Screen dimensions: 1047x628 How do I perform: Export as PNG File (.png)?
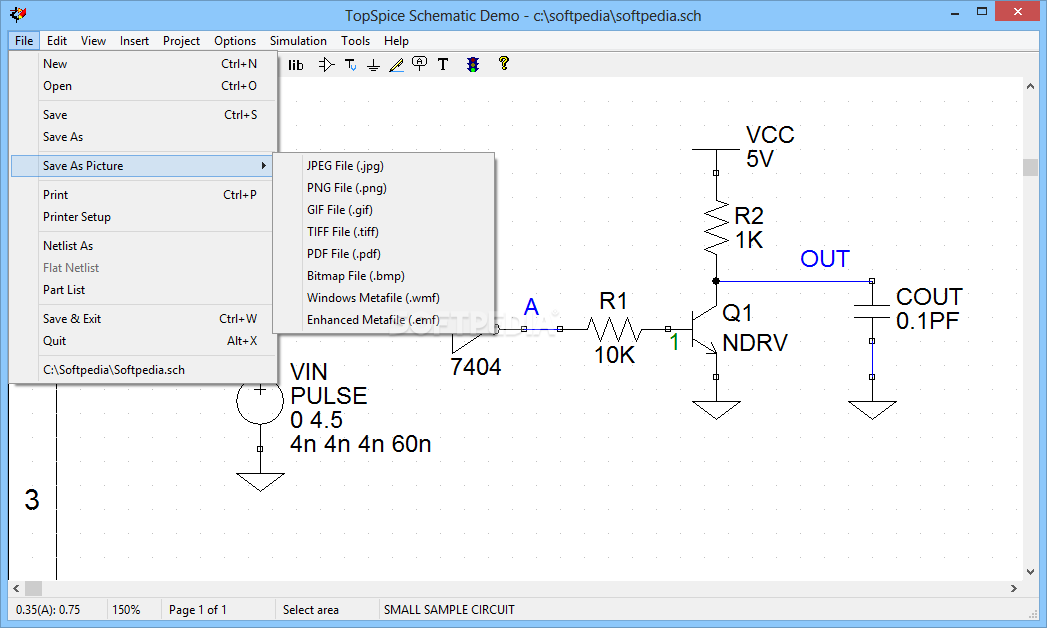coord(383,188)
